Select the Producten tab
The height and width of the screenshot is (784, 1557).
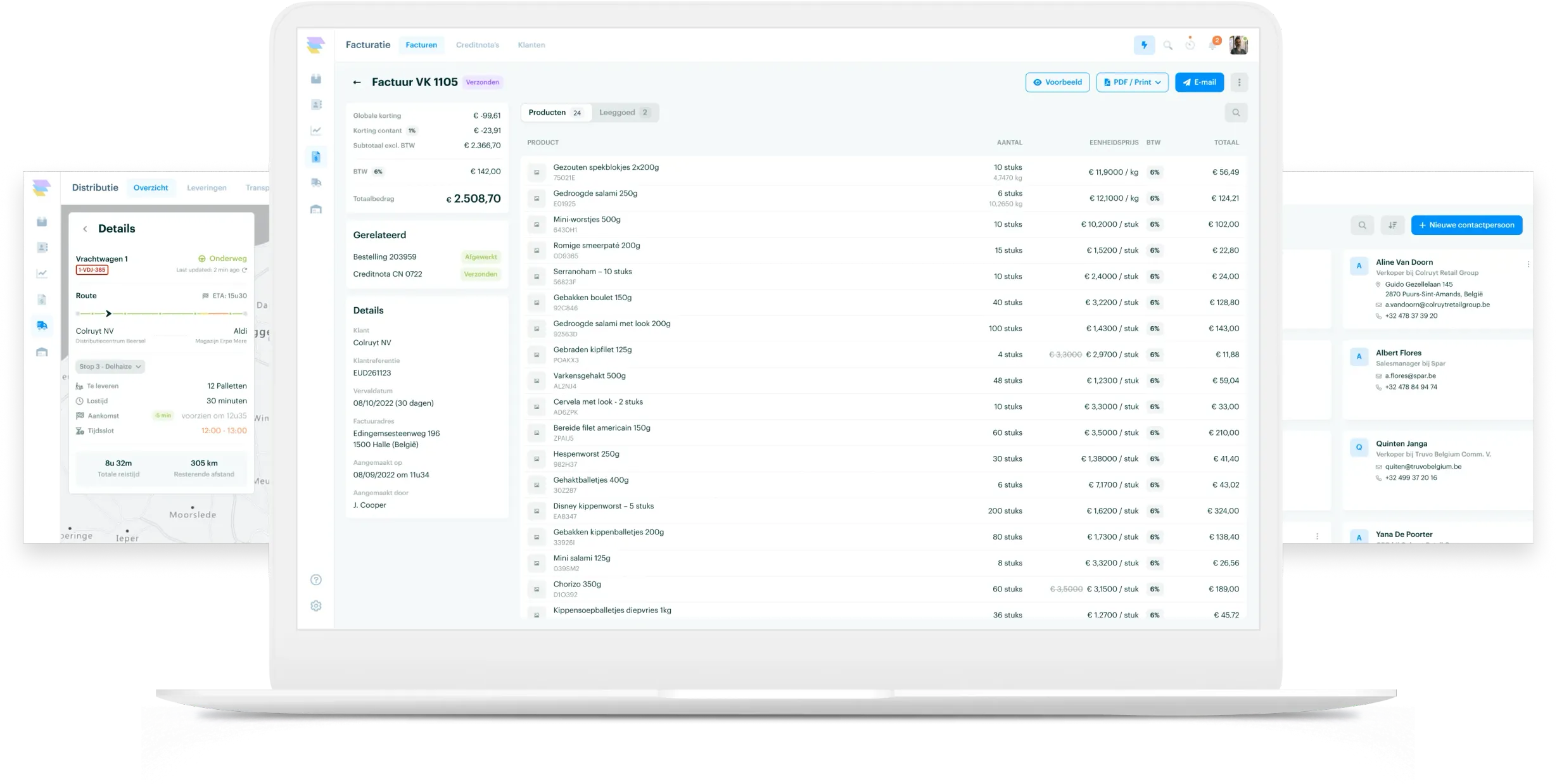point(556,113)
